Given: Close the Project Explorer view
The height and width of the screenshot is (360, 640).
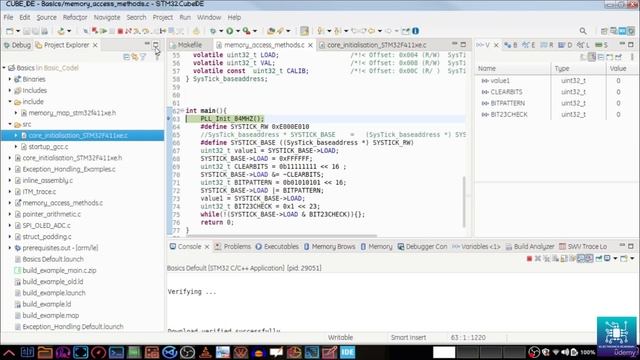Looking at the screenshot, I should 95,45.
